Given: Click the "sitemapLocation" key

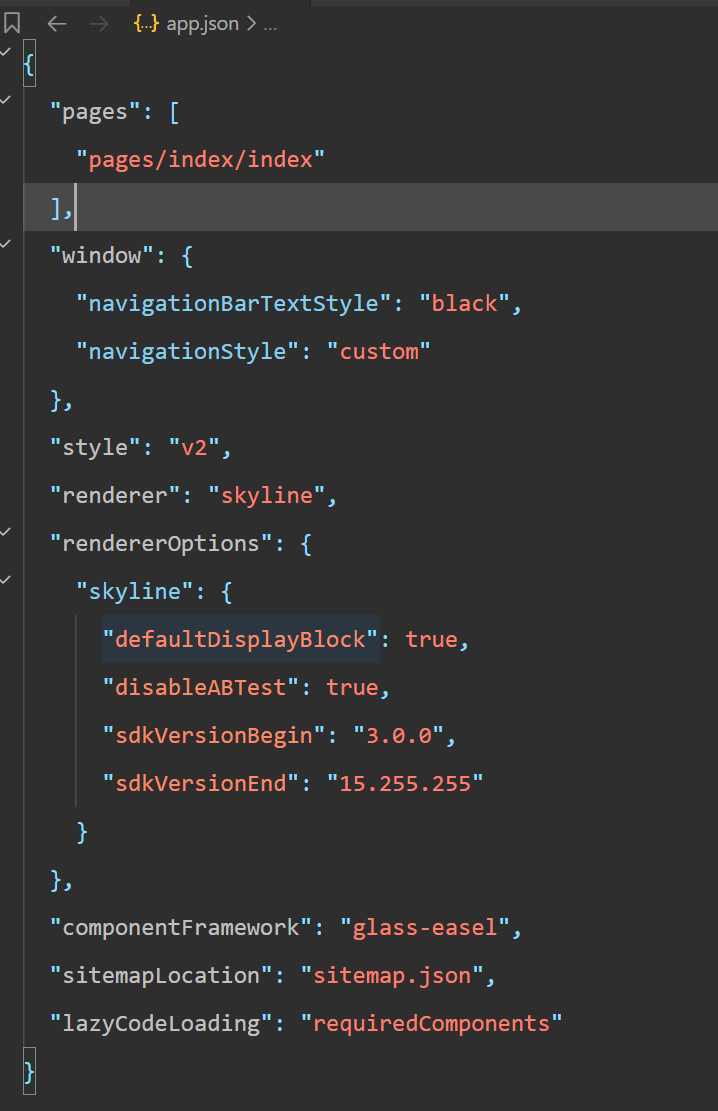Looking at the screenshot, I should tap(161, 976).
